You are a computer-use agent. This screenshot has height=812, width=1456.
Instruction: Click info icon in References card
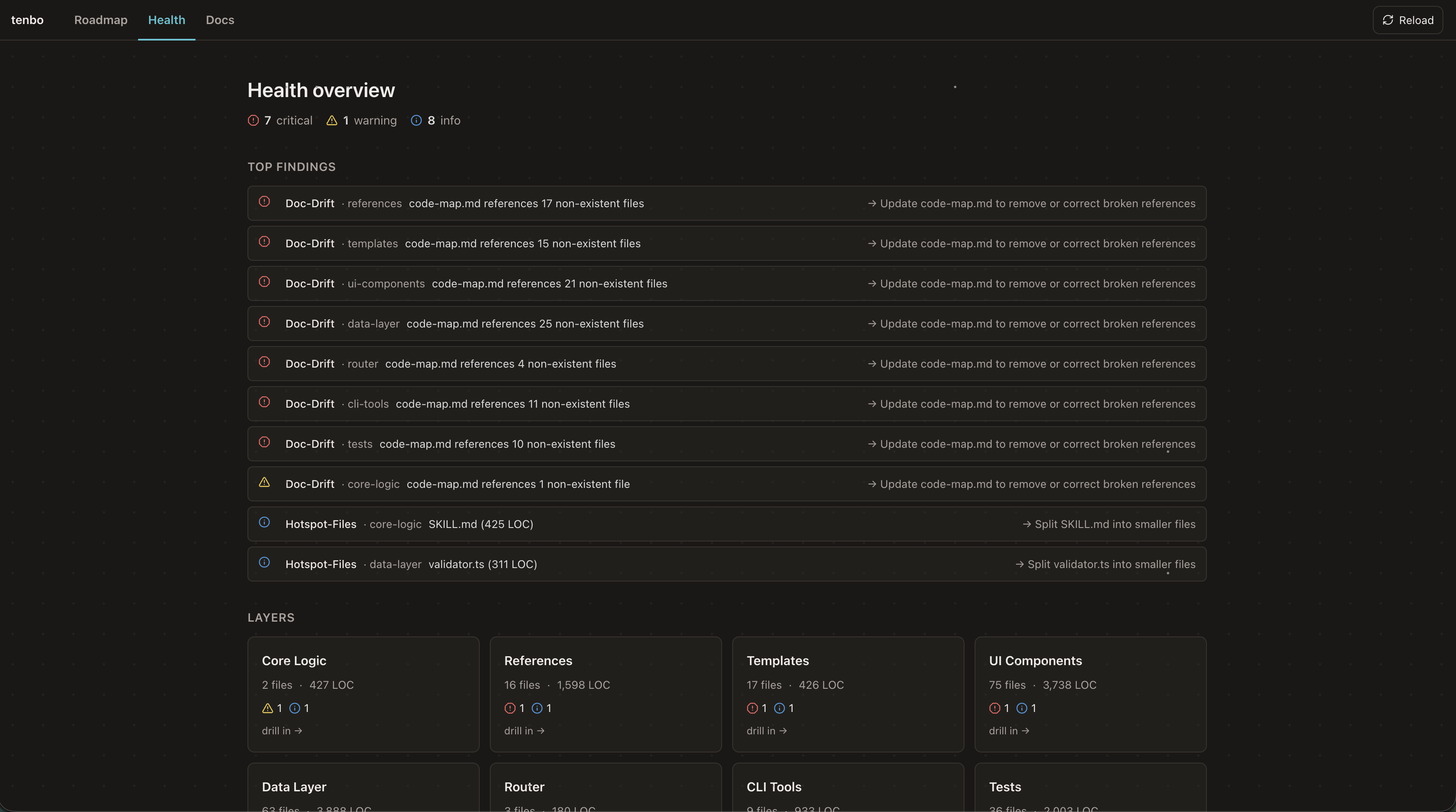coord(537,709)
